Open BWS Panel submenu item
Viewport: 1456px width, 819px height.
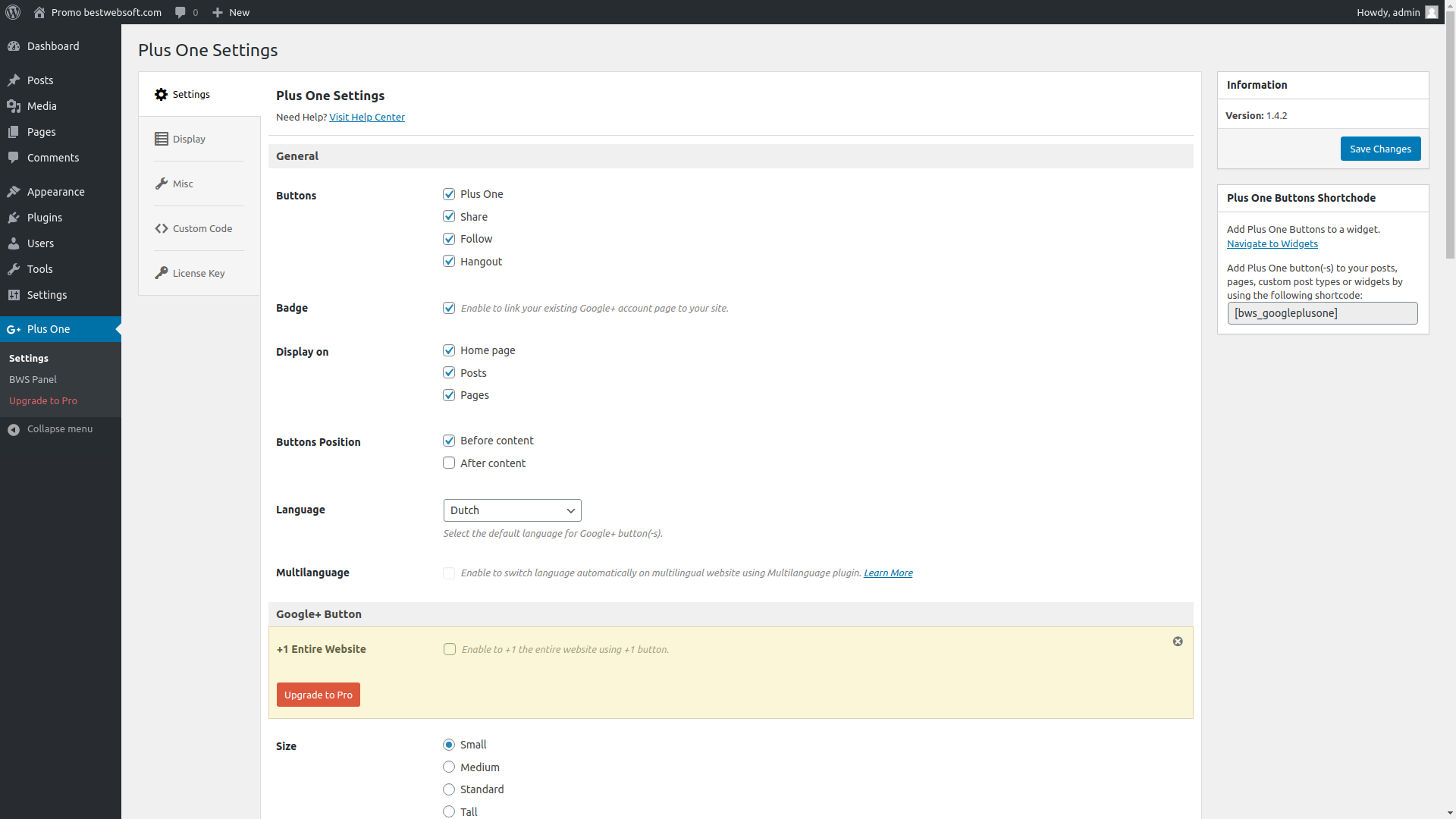(33, 379)
